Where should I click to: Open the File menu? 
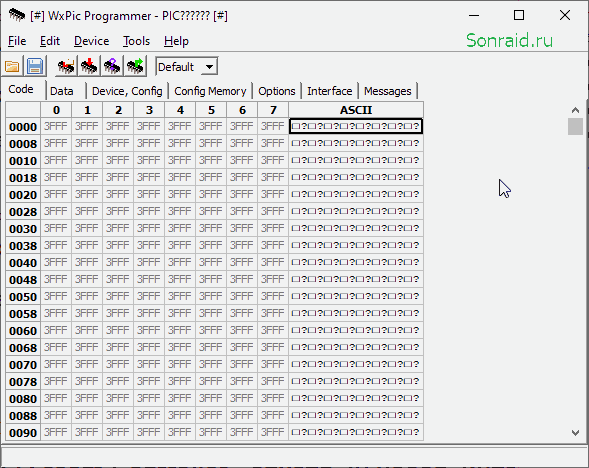point(17,41)
